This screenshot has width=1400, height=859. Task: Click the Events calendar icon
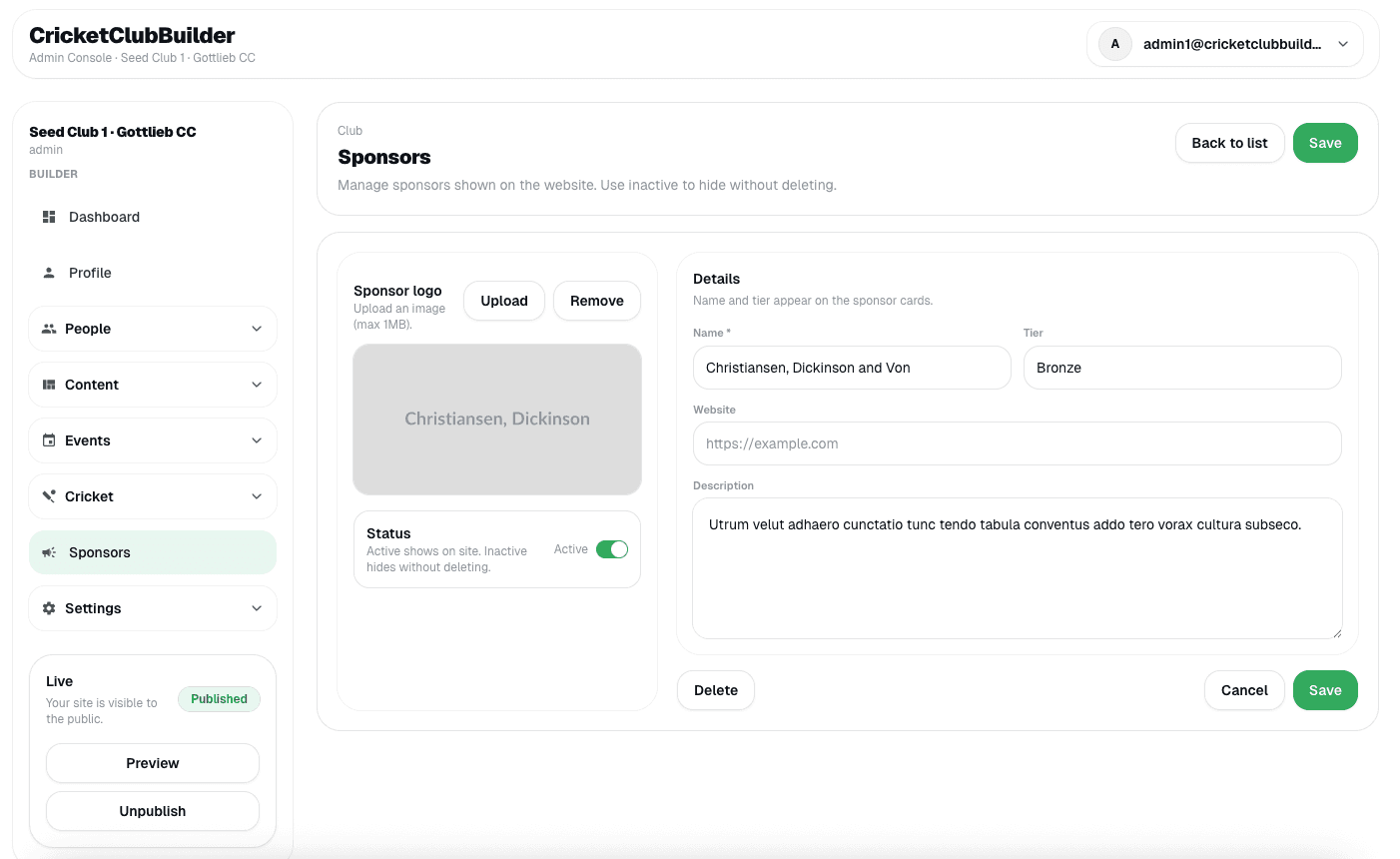(x=49, y=440)
